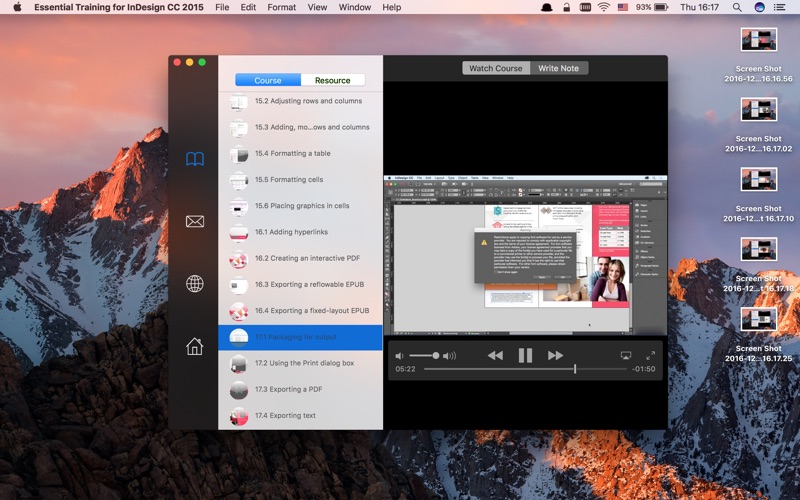
Task: Click the lock icon in menu bar
Action: (x=566, y=7)
